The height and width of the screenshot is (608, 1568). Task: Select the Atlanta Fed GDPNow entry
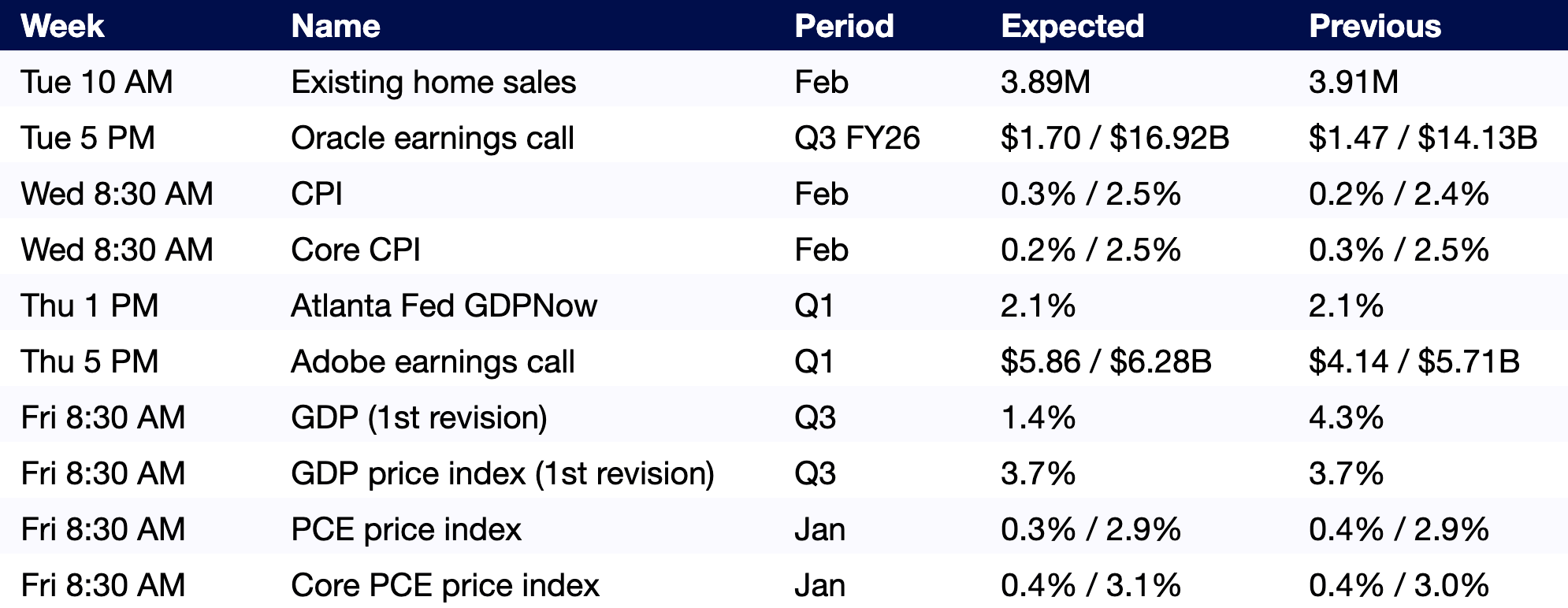pyautogui.click(x=444, y=306)
